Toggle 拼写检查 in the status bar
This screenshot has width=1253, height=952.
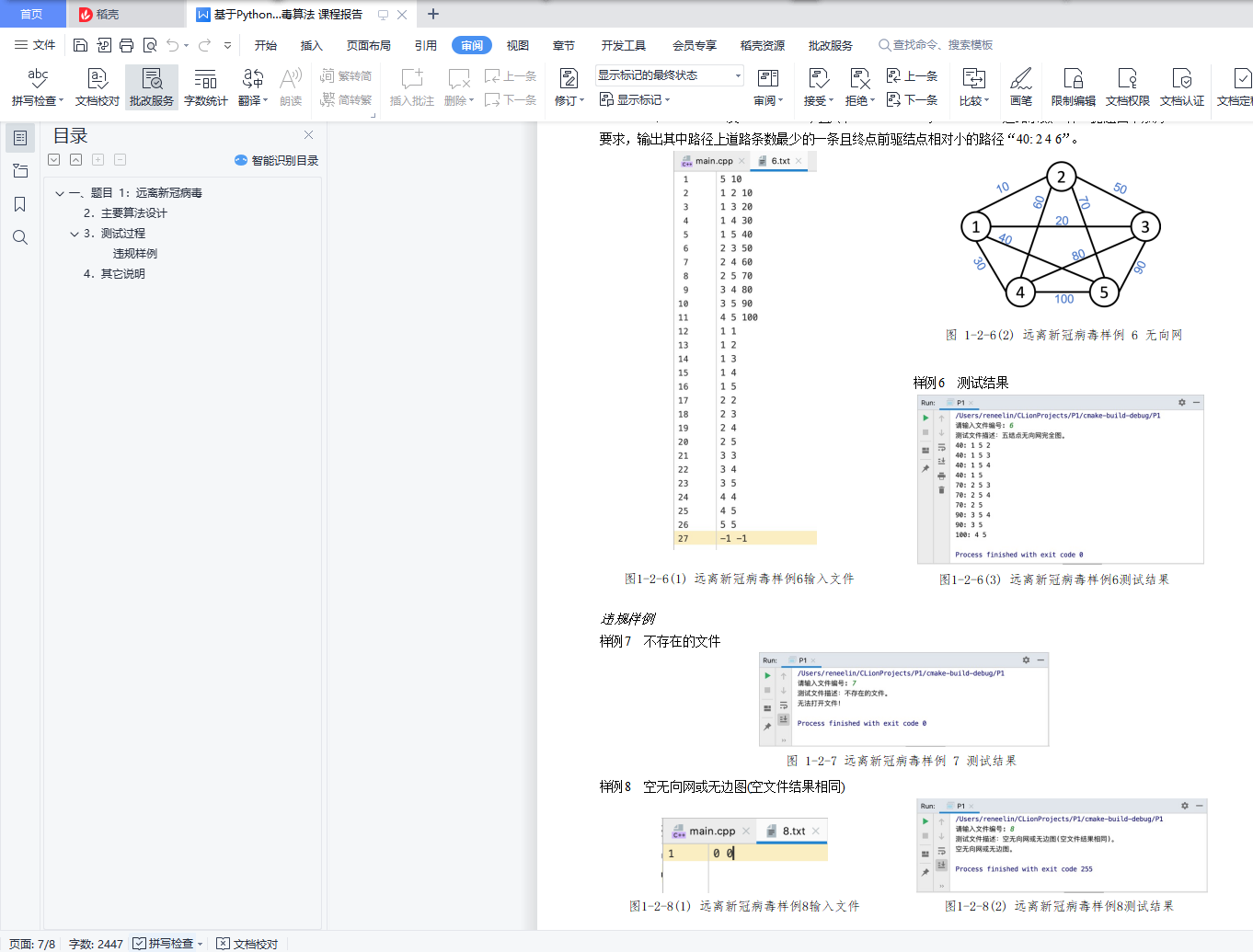163,944
